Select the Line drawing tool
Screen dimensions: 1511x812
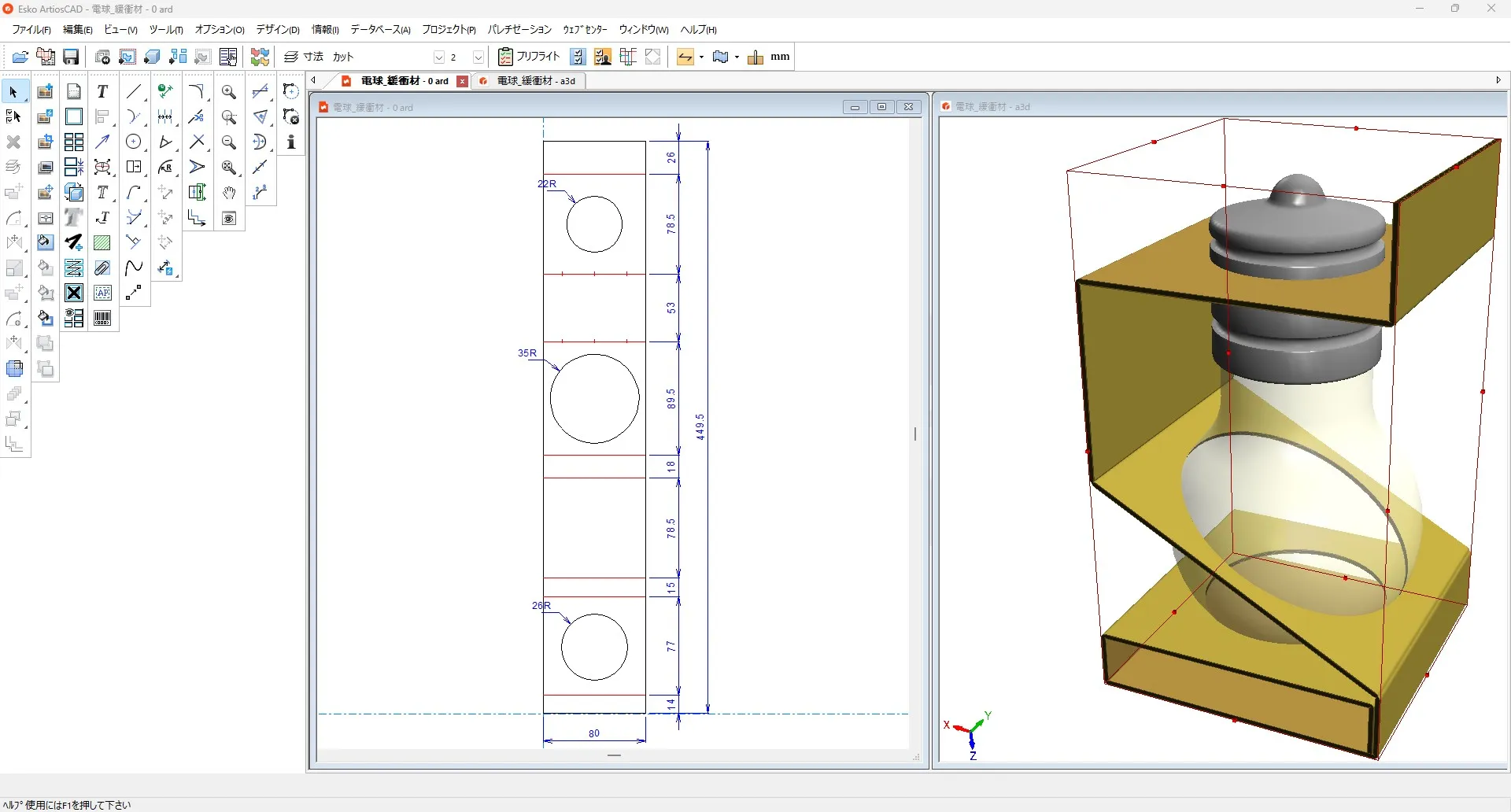pos(134,91)
